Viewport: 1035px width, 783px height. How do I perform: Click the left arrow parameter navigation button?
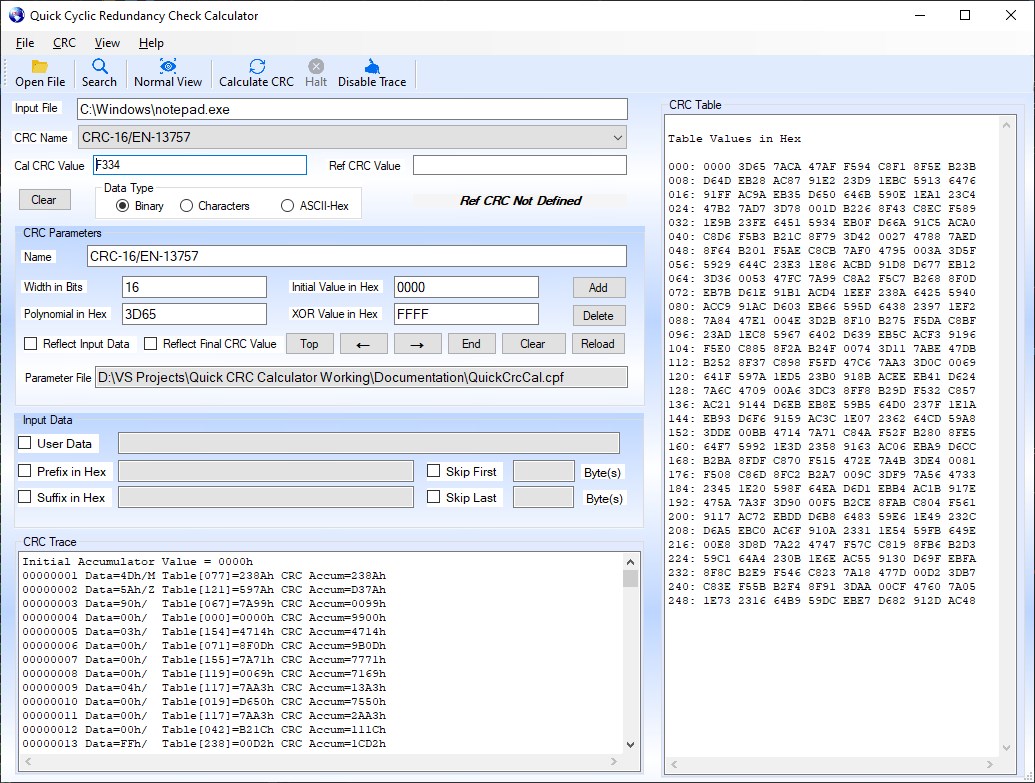coord(364,344)
